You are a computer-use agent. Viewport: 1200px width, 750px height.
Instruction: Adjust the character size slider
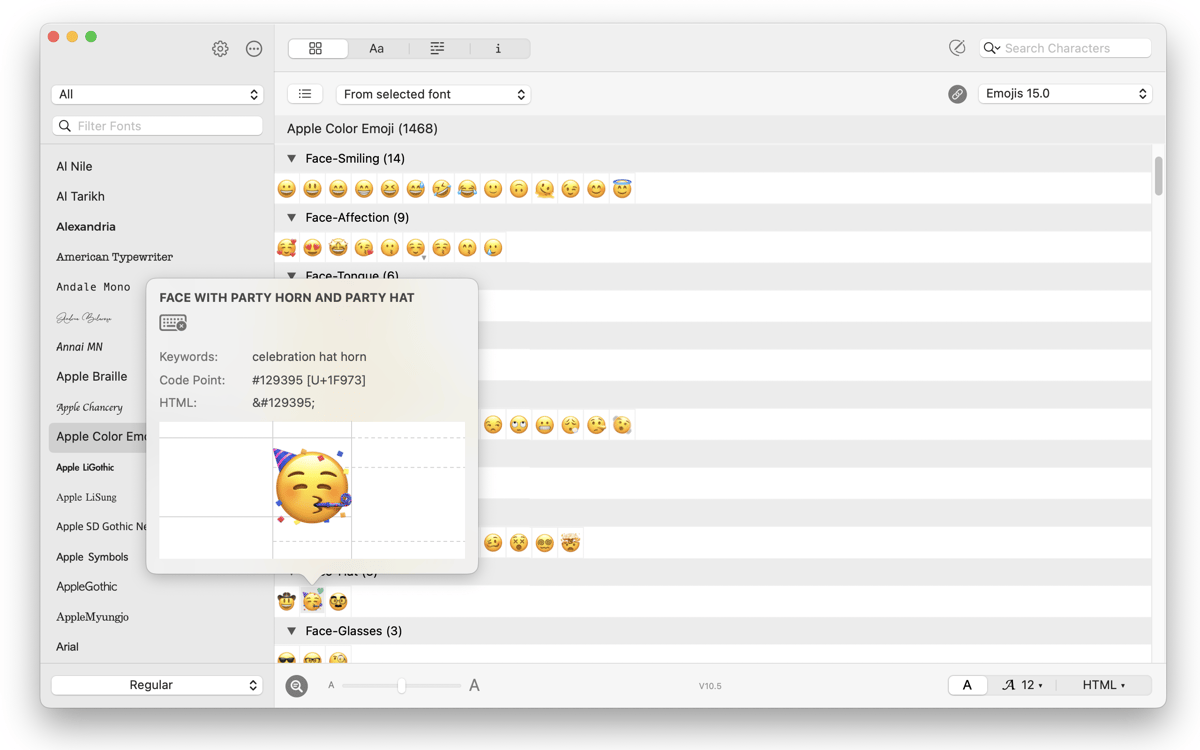point(402,686)
